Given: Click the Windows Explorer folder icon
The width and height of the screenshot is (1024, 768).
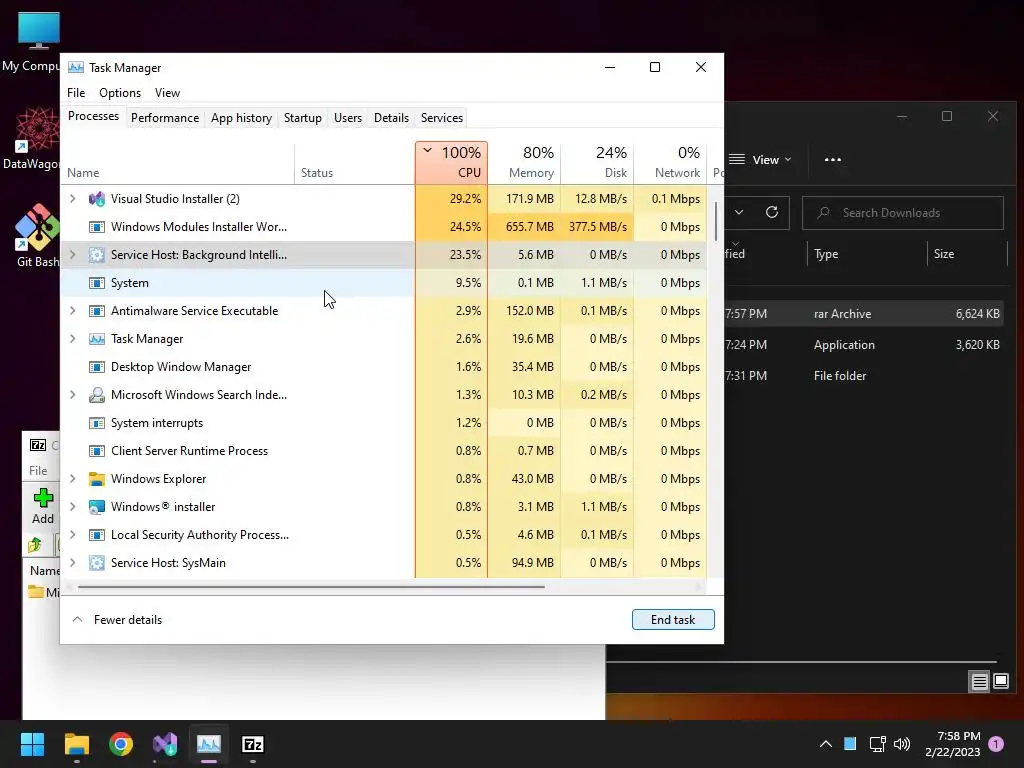Looking at the screenshot, I should pyautogui.click(x=97, y=479).
